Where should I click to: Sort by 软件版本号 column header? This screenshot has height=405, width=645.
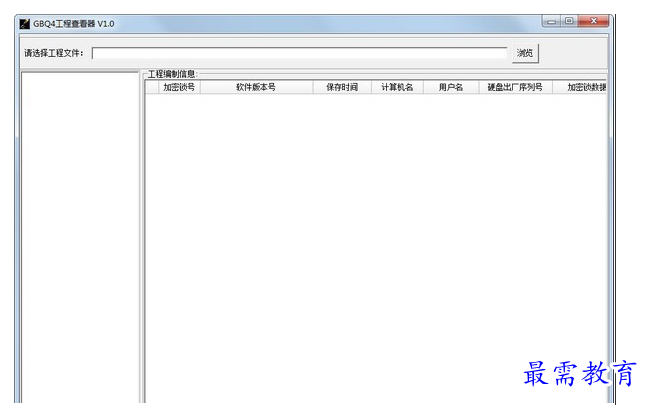256,87
